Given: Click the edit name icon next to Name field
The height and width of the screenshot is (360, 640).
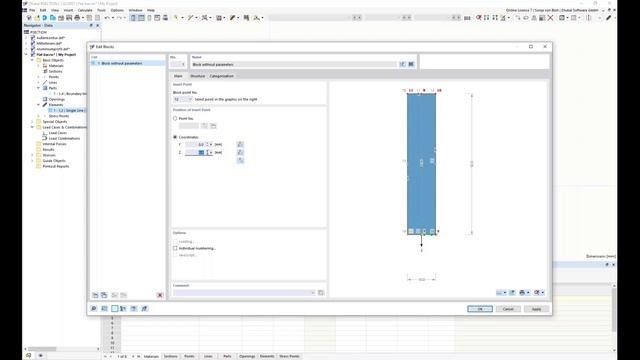Looking at the screenshot, I should 402,64.
